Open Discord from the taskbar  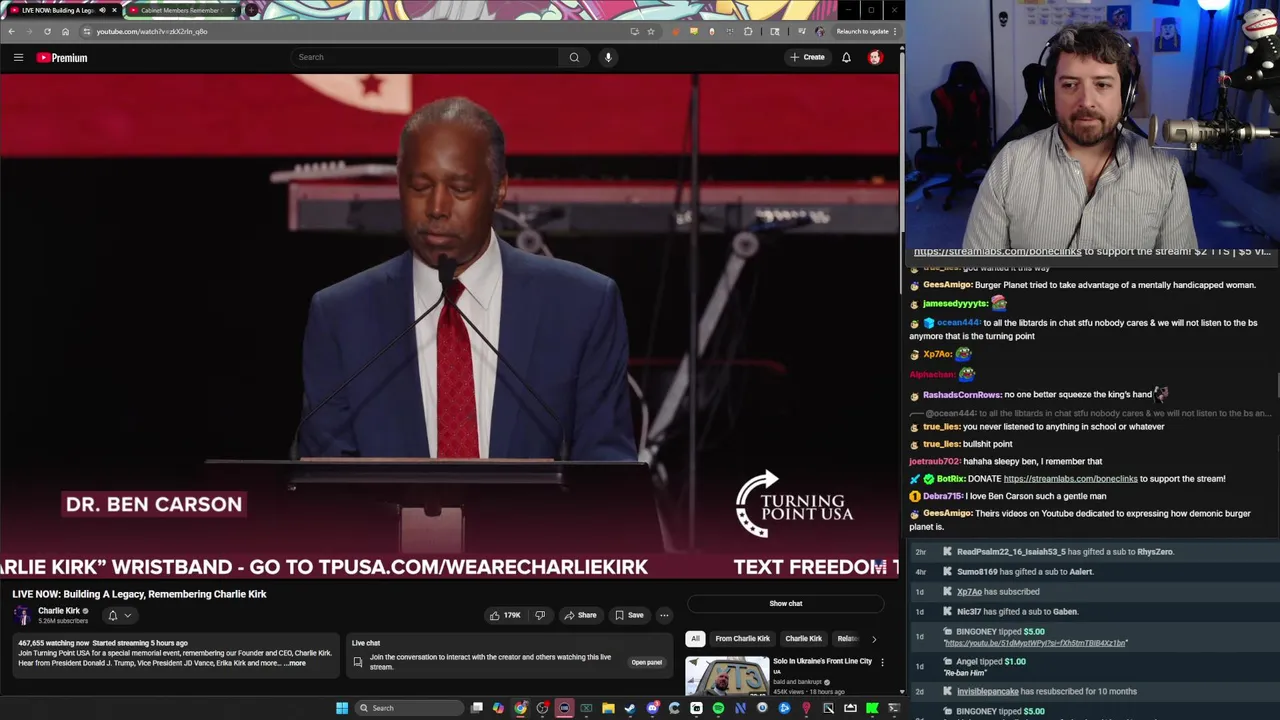click(x=652, y=708)
